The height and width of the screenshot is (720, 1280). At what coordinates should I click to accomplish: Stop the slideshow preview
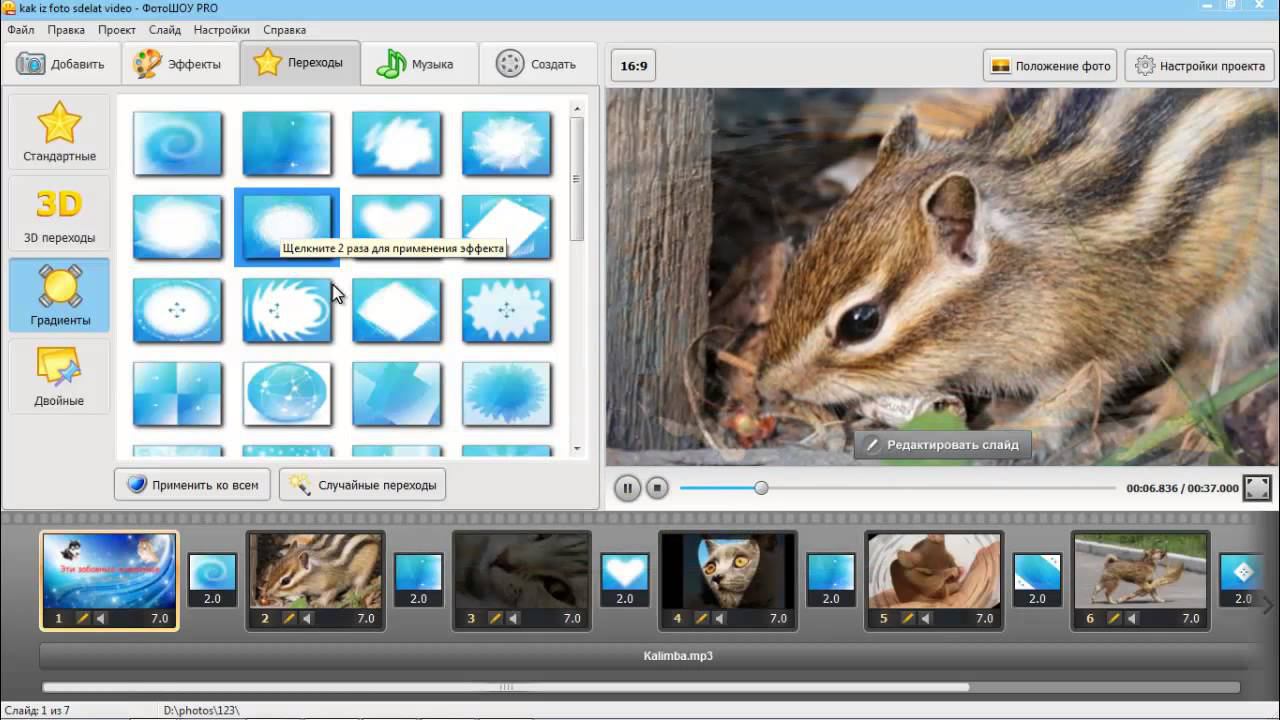(x=657, y=488)
